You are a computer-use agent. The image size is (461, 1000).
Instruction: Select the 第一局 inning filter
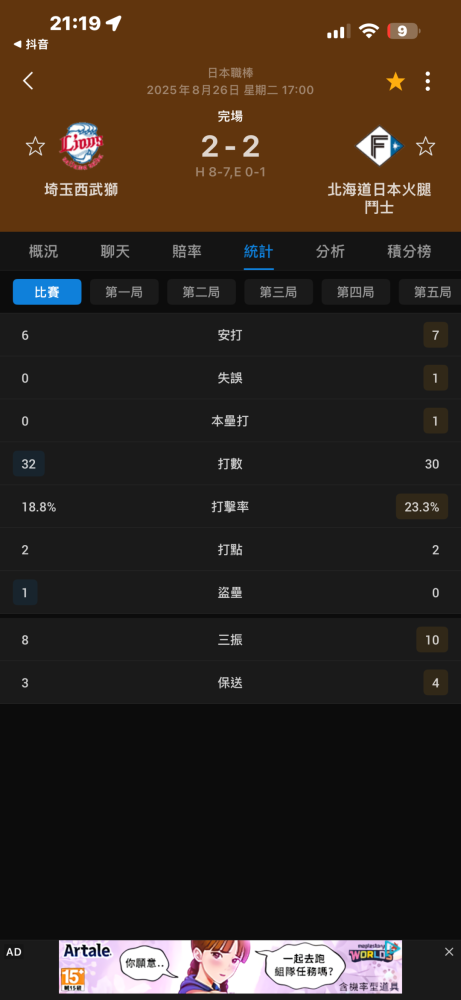point(124,292)
